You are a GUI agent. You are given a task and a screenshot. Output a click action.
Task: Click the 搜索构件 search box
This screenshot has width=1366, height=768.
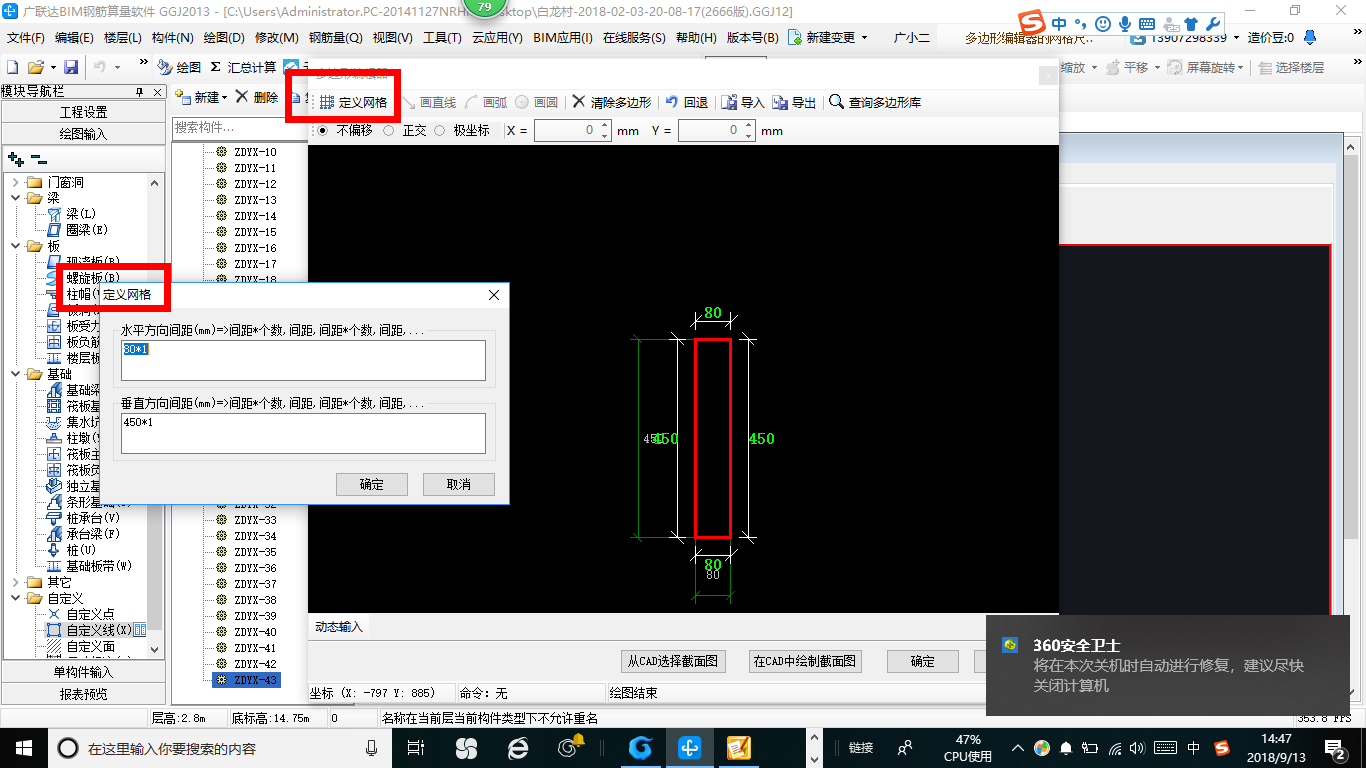[240, 128]
